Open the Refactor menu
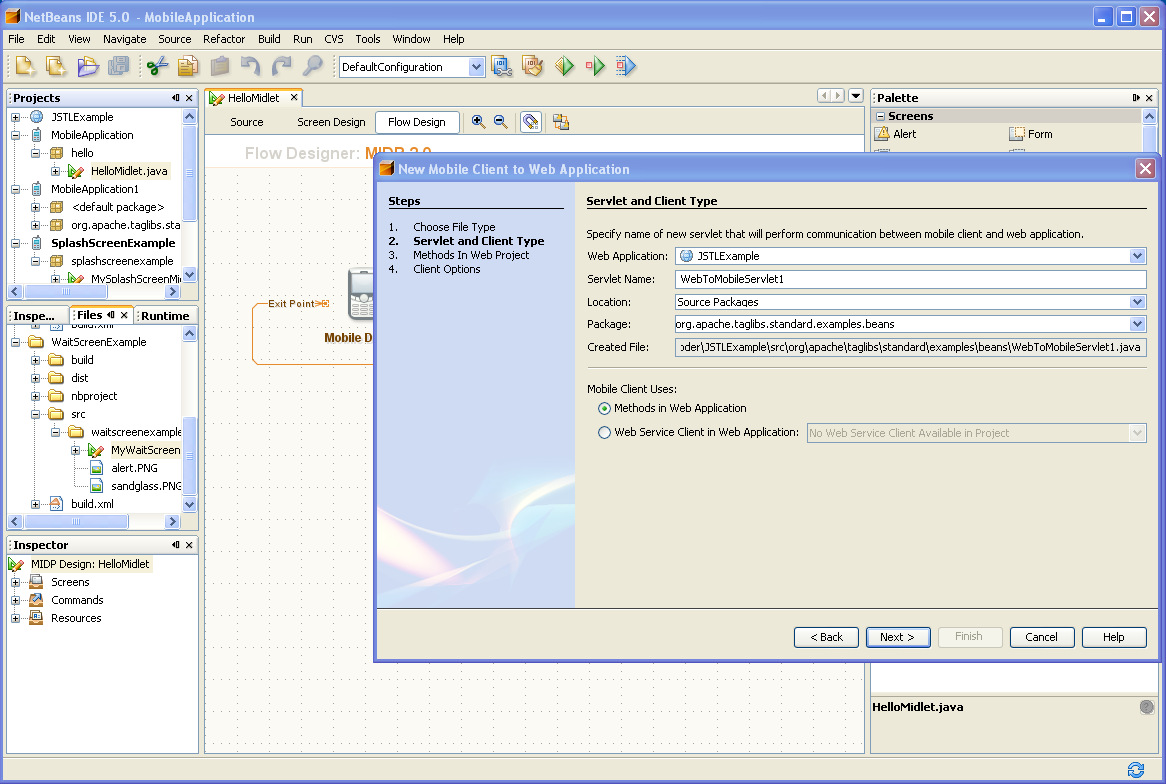This screenshot has height=784, width=1166. pyautogui.click(x=224, y=39)
